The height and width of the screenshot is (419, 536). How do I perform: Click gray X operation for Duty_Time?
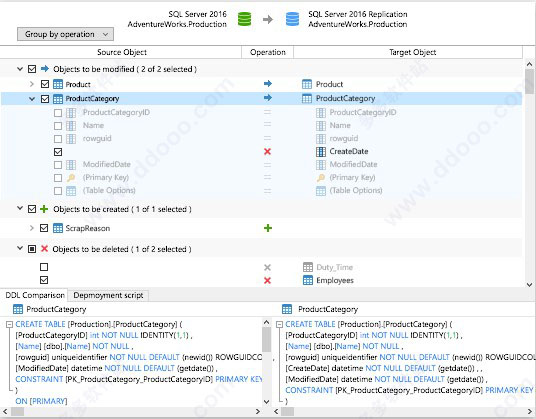pos(267,267)
